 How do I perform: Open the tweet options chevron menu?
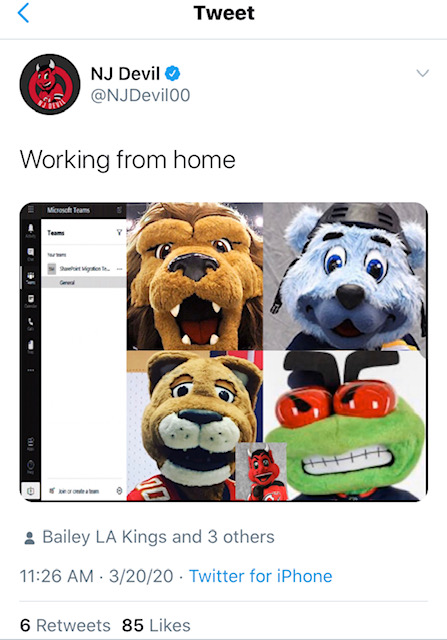(x=423, y=73)
